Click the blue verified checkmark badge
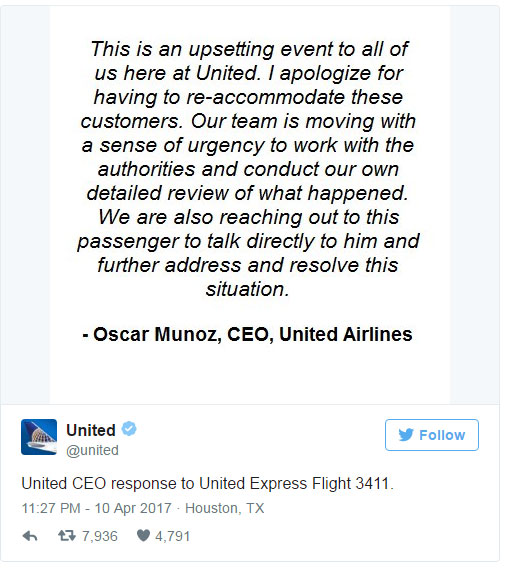This screenshot has height=574, width=507. tap(129, 429)
